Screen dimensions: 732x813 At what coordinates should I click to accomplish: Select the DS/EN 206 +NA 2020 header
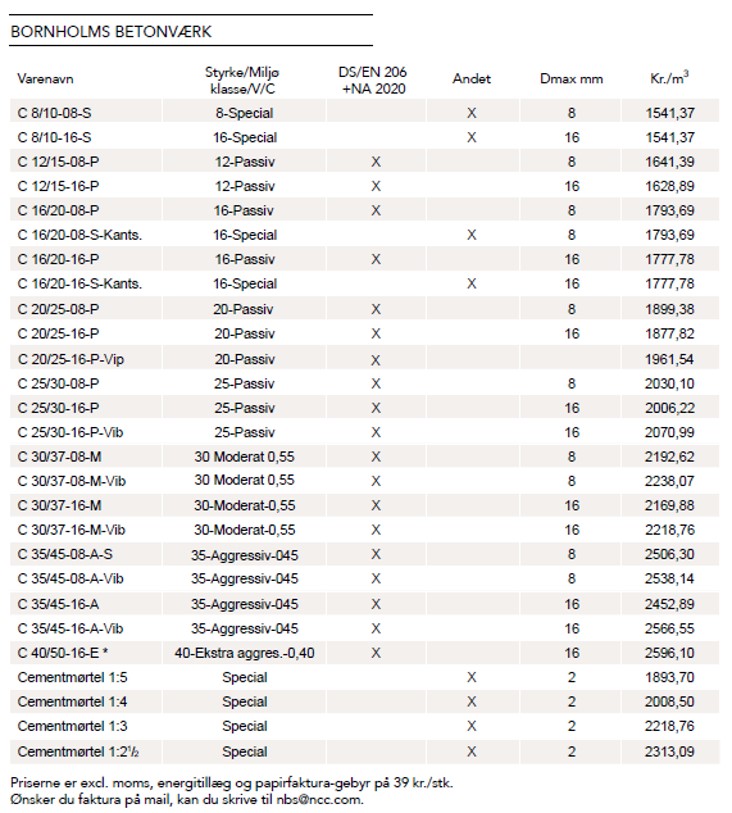click(373, 80)
